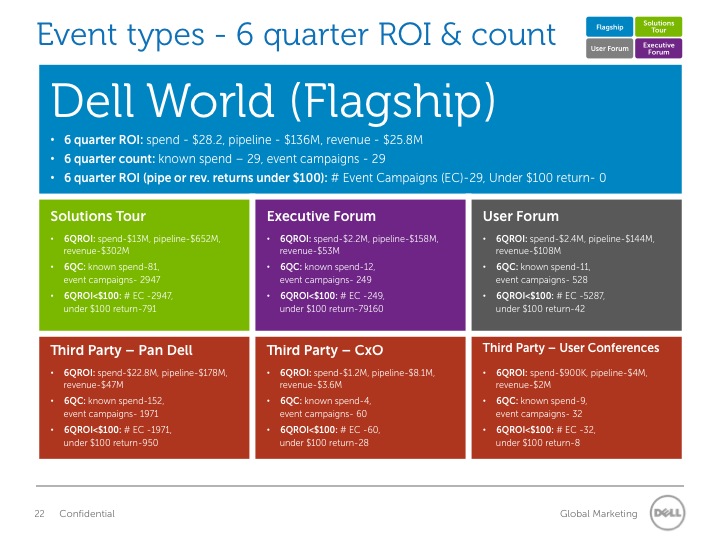The image size is (720, 540).
Task: Click the 'Dell World (Flagship)' heading
Action: tap(273, 101)
